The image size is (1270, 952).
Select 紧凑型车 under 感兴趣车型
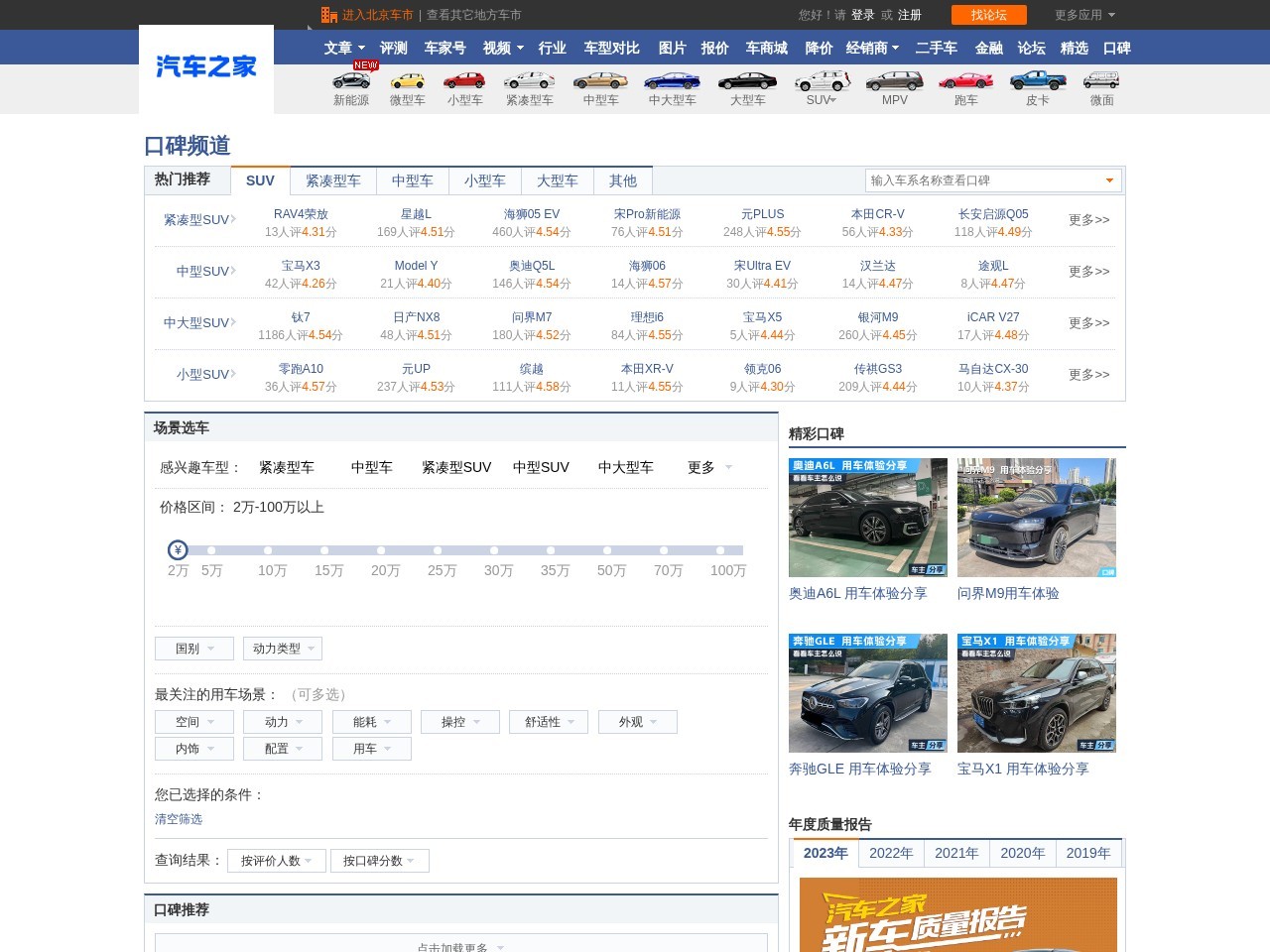pos(287,467)
